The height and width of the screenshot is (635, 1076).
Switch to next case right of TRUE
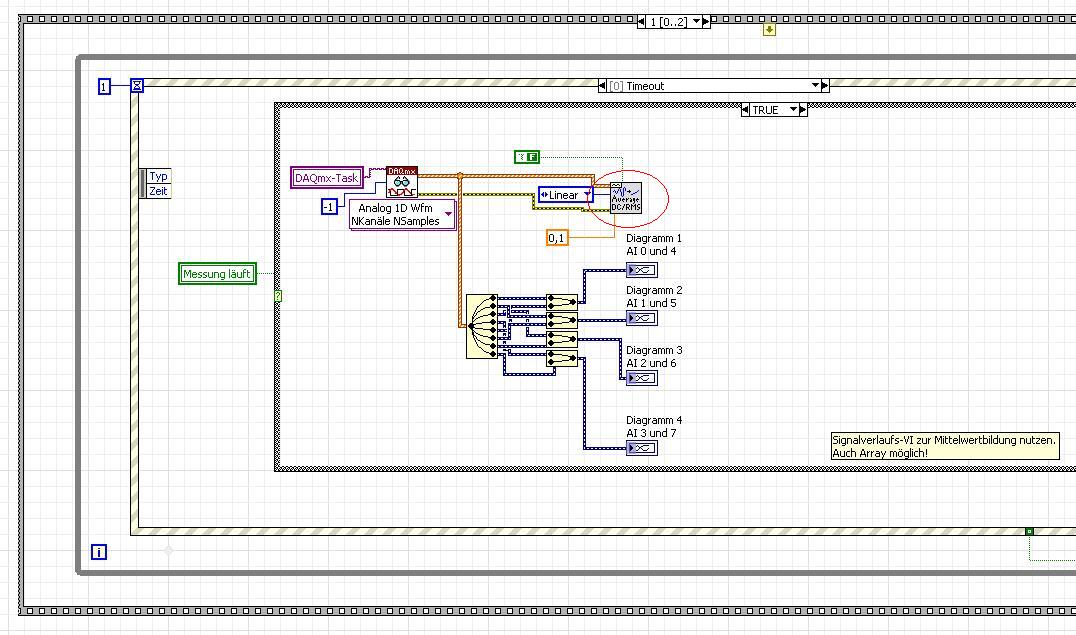pos(804,110)
